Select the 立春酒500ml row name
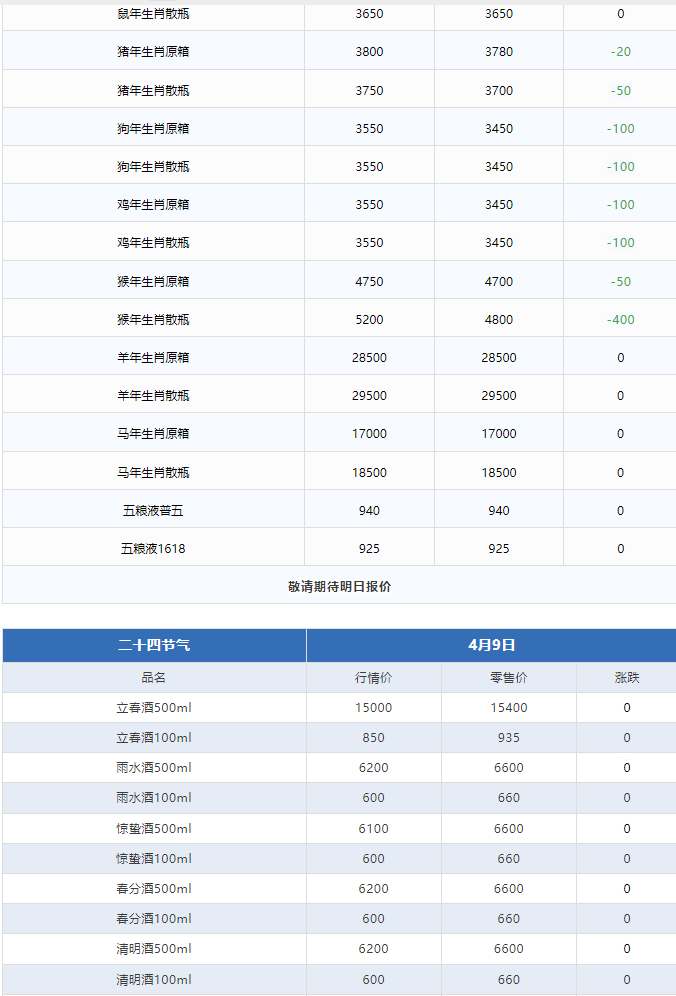676x996 pixels. point(154,708)
